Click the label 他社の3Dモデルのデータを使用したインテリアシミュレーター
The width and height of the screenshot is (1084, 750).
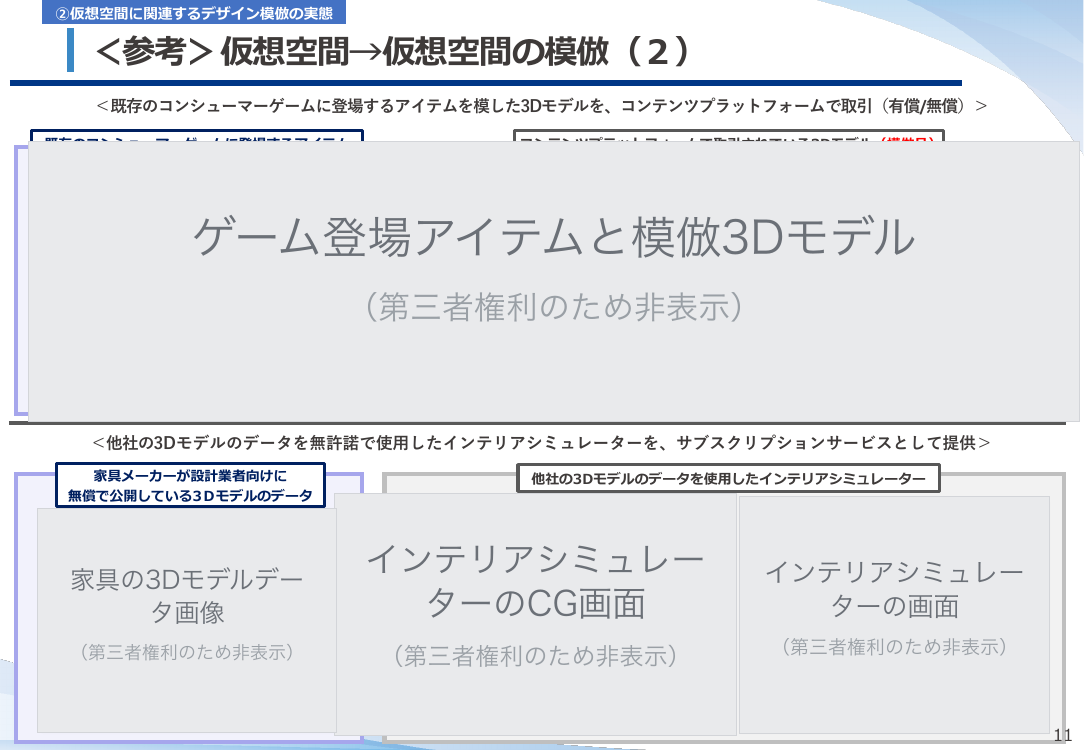(x=728, y=478)
